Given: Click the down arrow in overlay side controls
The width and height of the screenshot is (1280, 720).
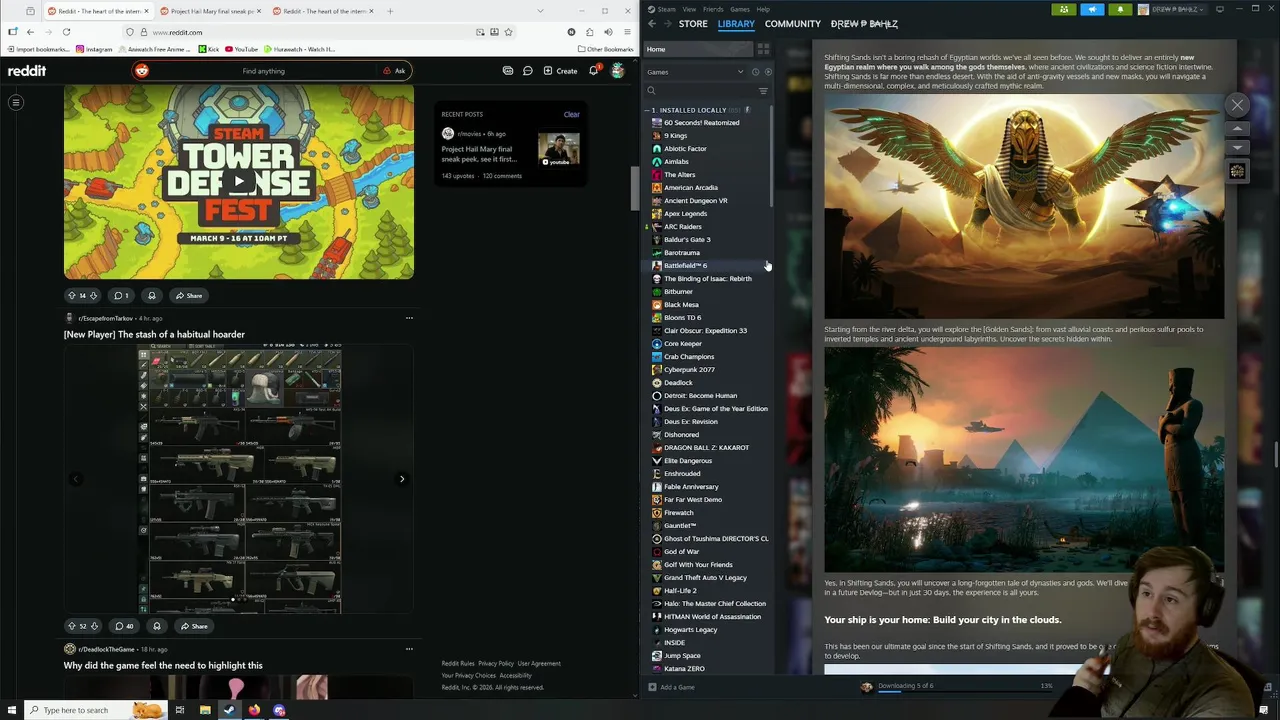Looking at the screenshot, I should click(1237, 147).
